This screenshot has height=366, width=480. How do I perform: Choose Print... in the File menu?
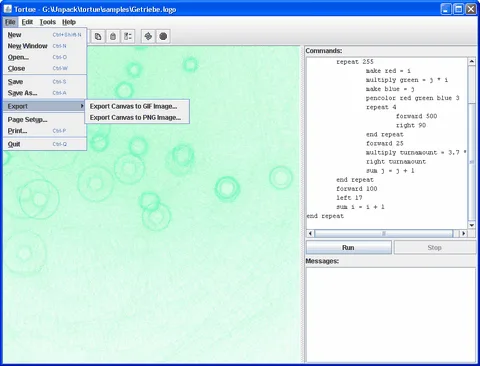45,131
